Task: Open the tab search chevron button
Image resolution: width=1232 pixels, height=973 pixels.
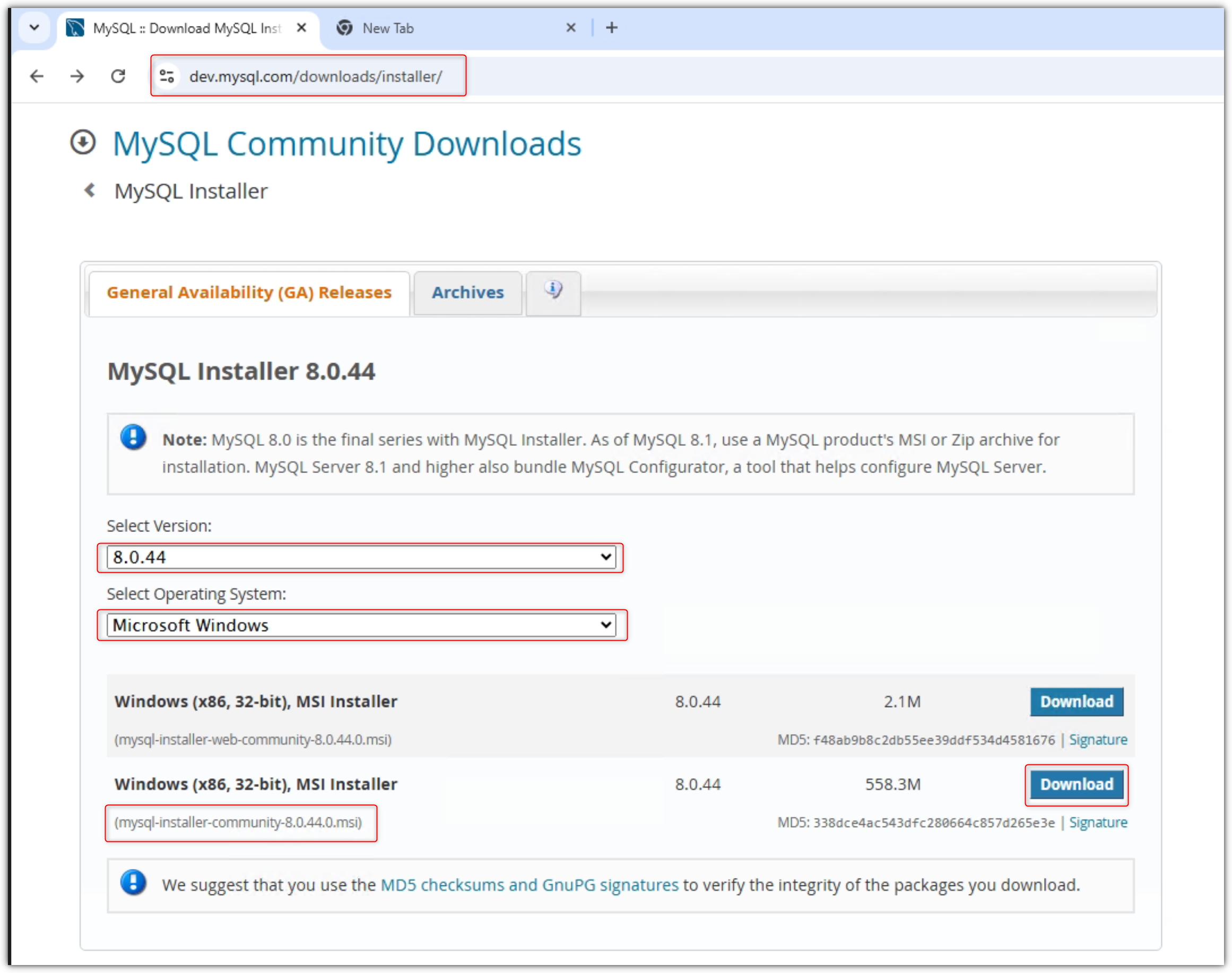Action: [34, 28]
